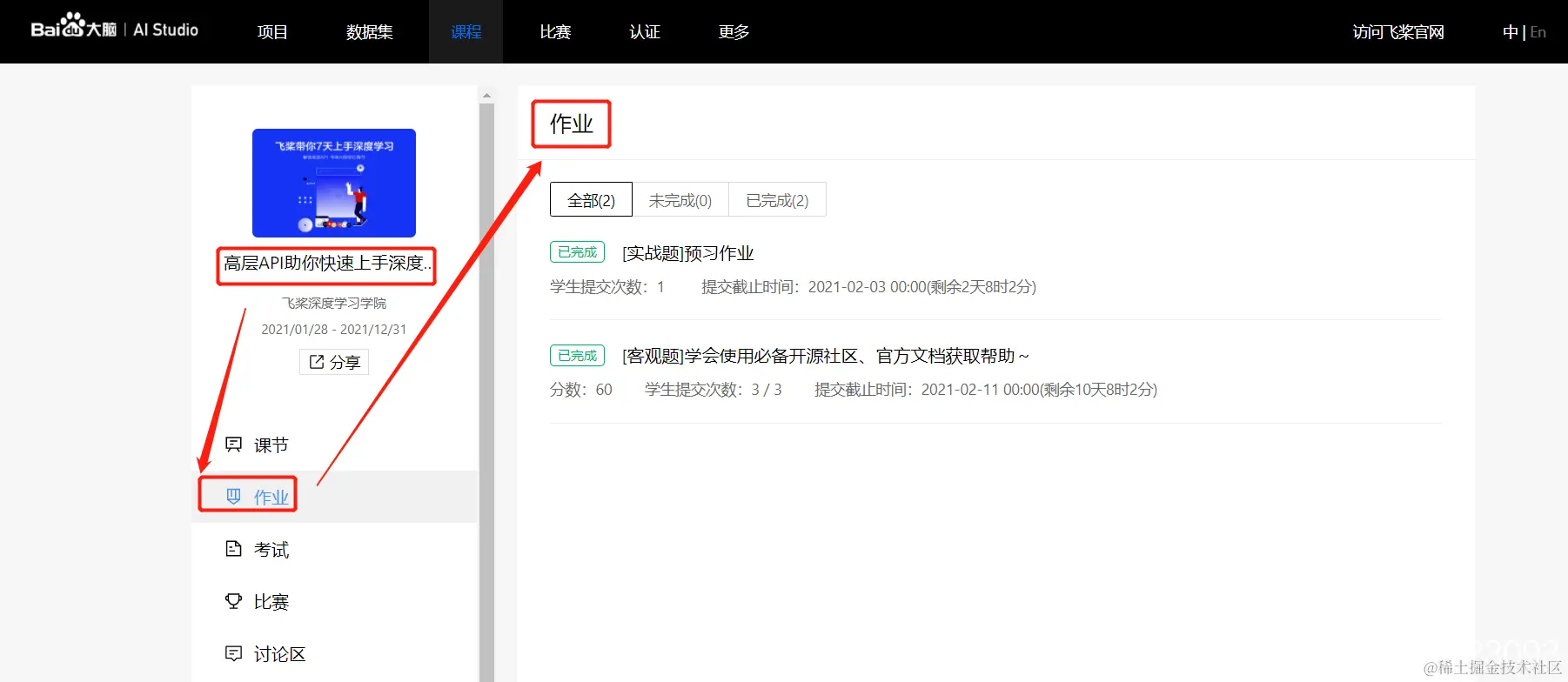This screenshot has height=682, width=1568.
Task: Open the 数据集 menu item
Action: click(x=370, y=32)
